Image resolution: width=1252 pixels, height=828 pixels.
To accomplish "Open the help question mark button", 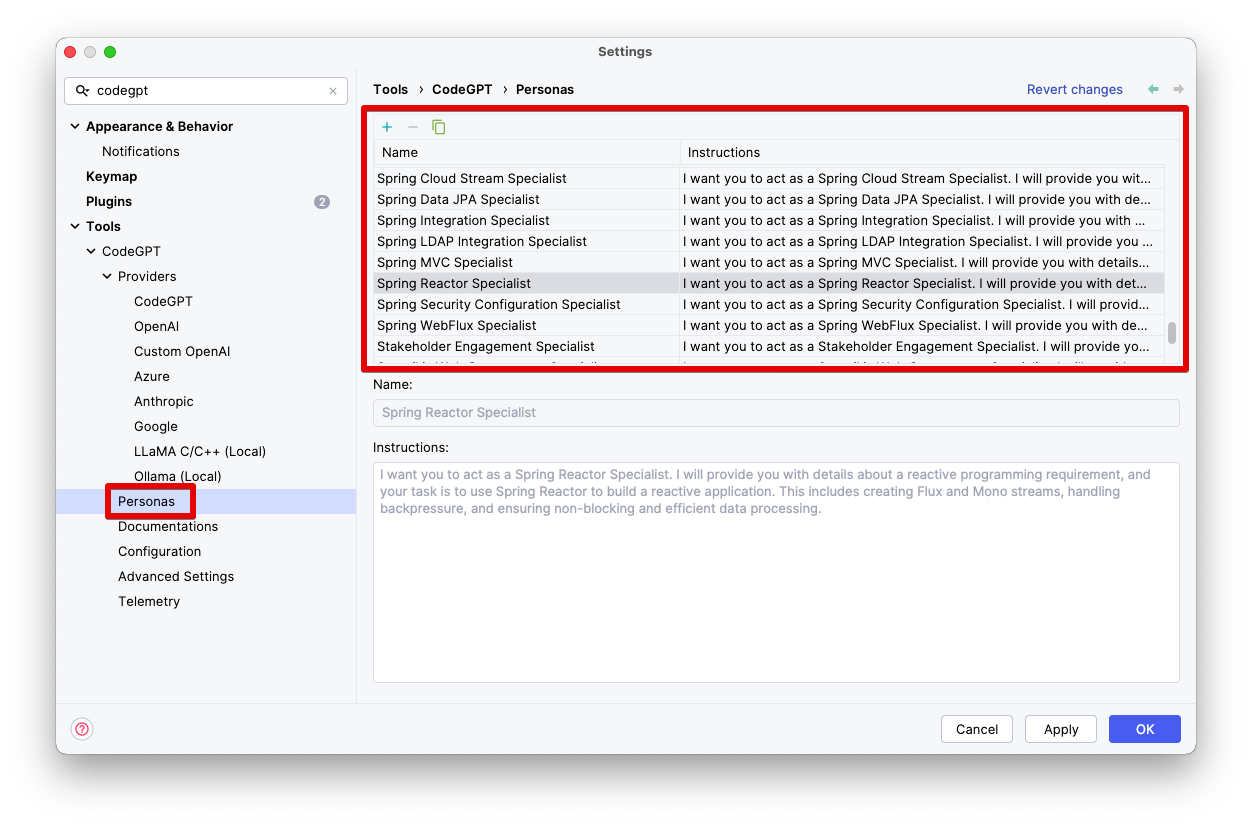I will click(83, 729).
